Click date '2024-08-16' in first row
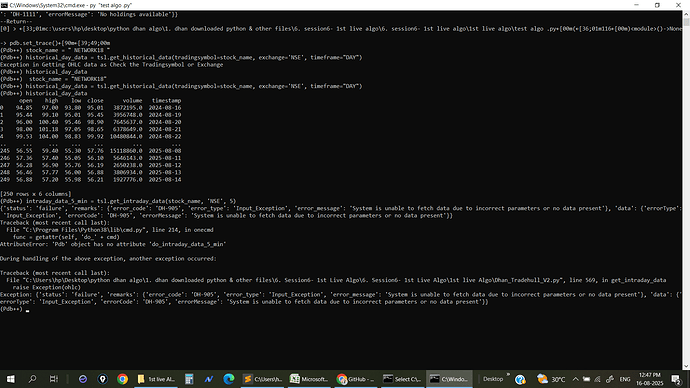 [x=165, y=108]
